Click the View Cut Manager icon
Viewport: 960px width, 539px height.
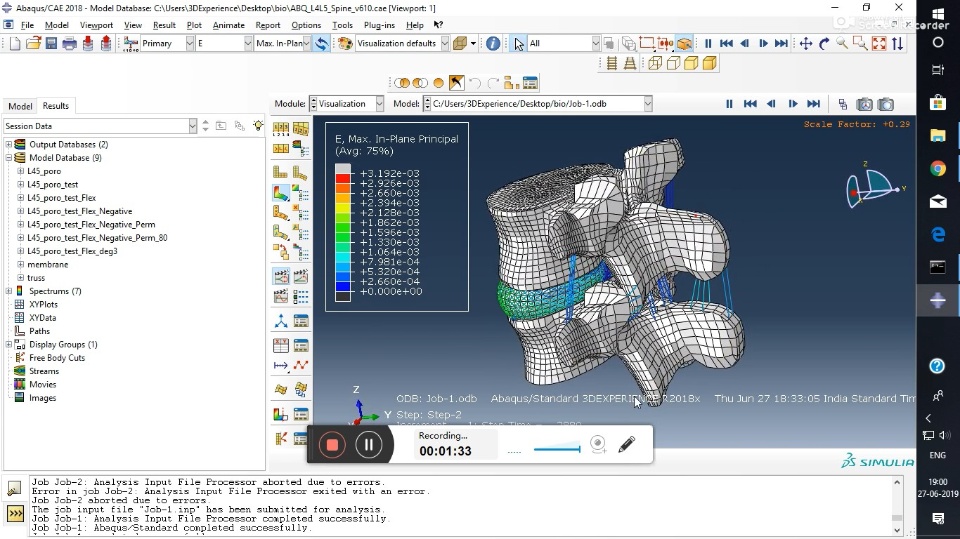(300, 415)
